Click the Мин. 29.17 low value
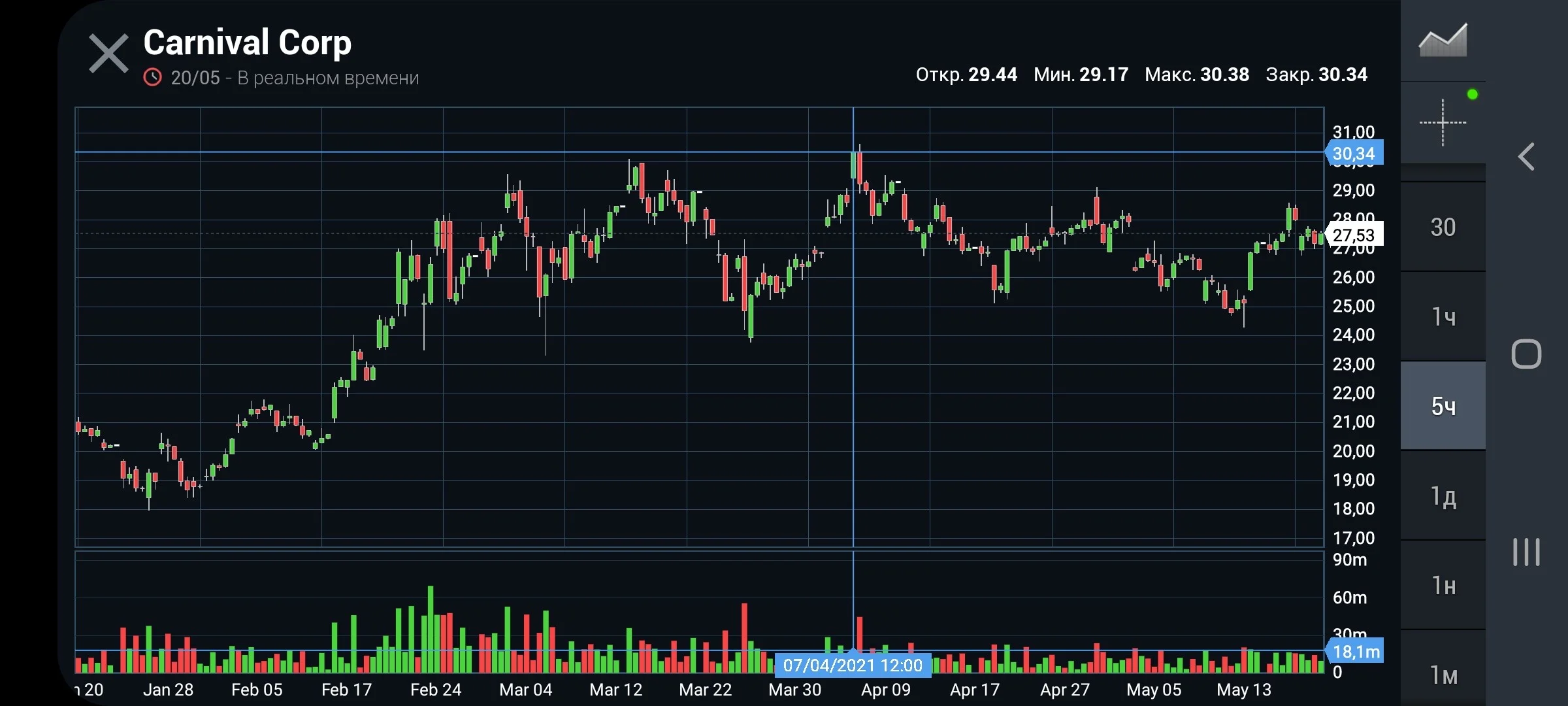This screenshot has width=1568, height=706. pos(1081,75)
